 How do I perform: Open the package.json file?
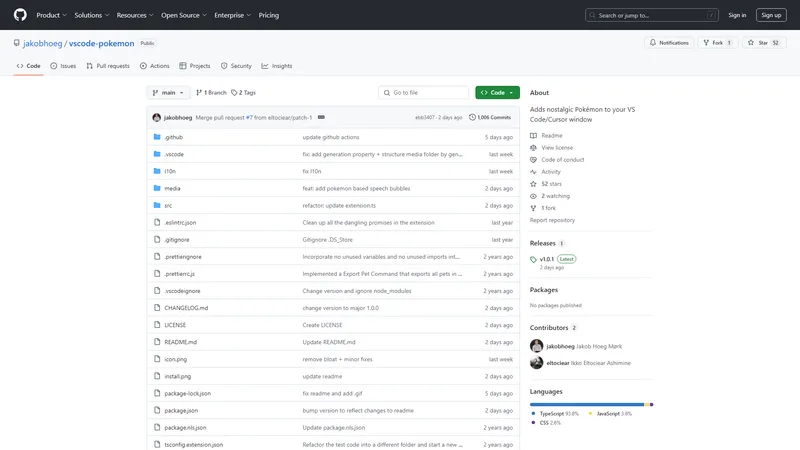[x=181, y=410]
